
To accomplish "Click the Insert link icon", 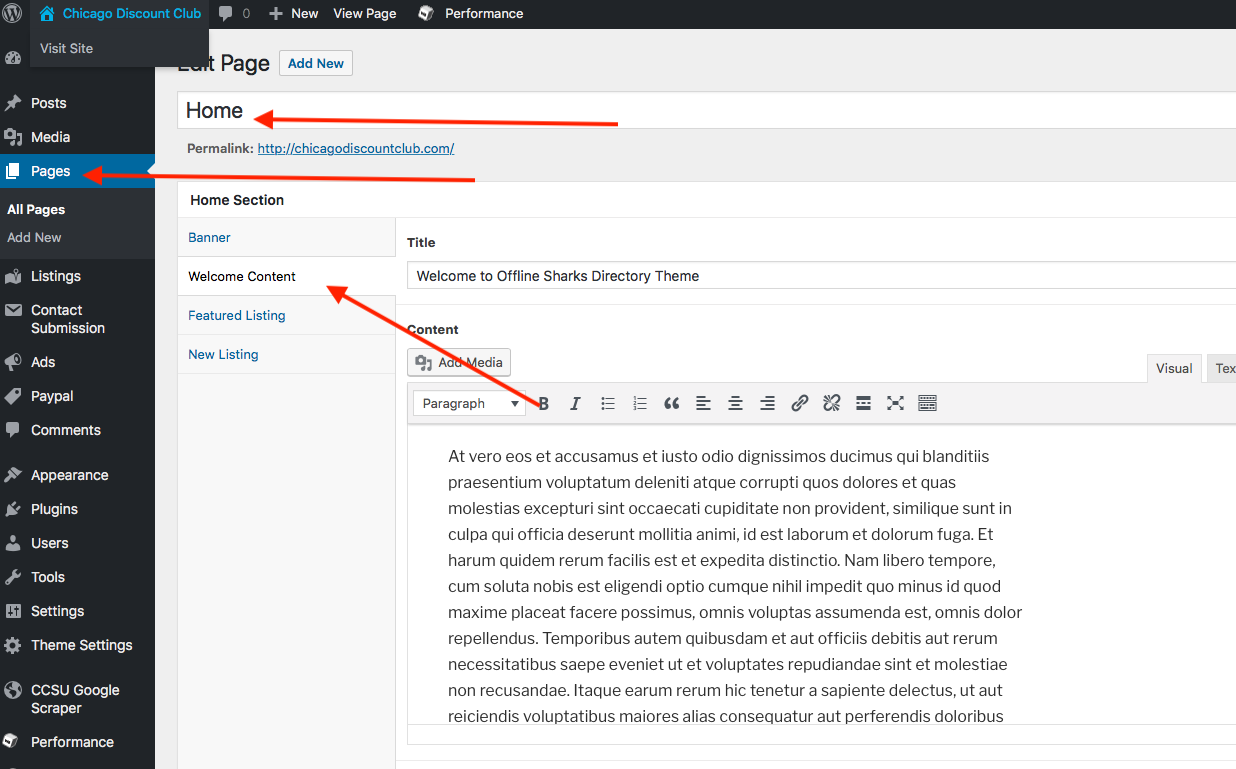I will (799, 403).
